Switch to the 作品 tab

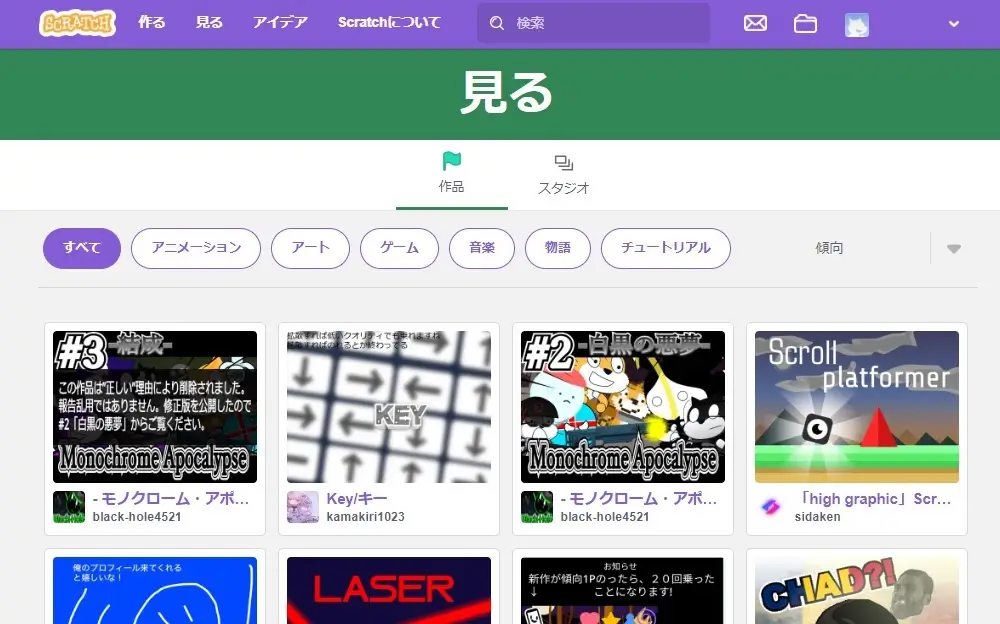click(x=452, y=174)
